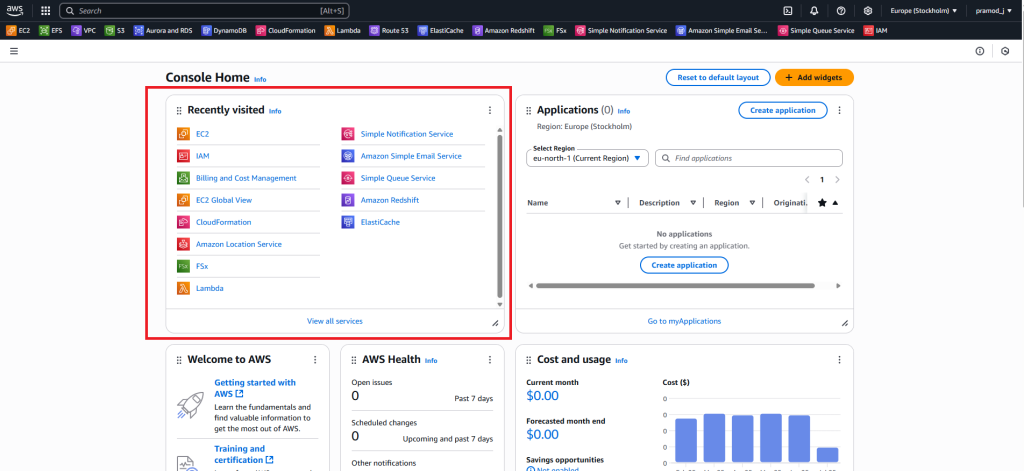Open Recently visited widget options menu

click(490, 110)
